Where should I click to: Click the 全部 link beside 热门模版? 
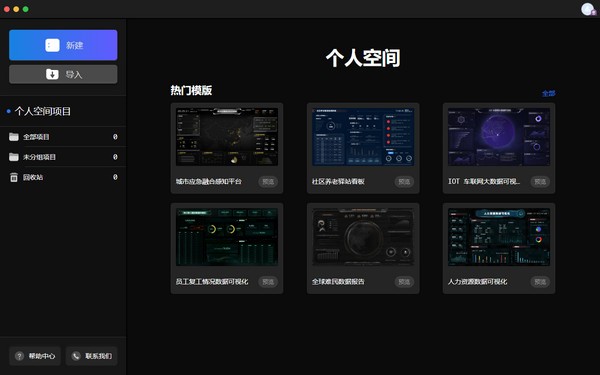tap(549, 93)
